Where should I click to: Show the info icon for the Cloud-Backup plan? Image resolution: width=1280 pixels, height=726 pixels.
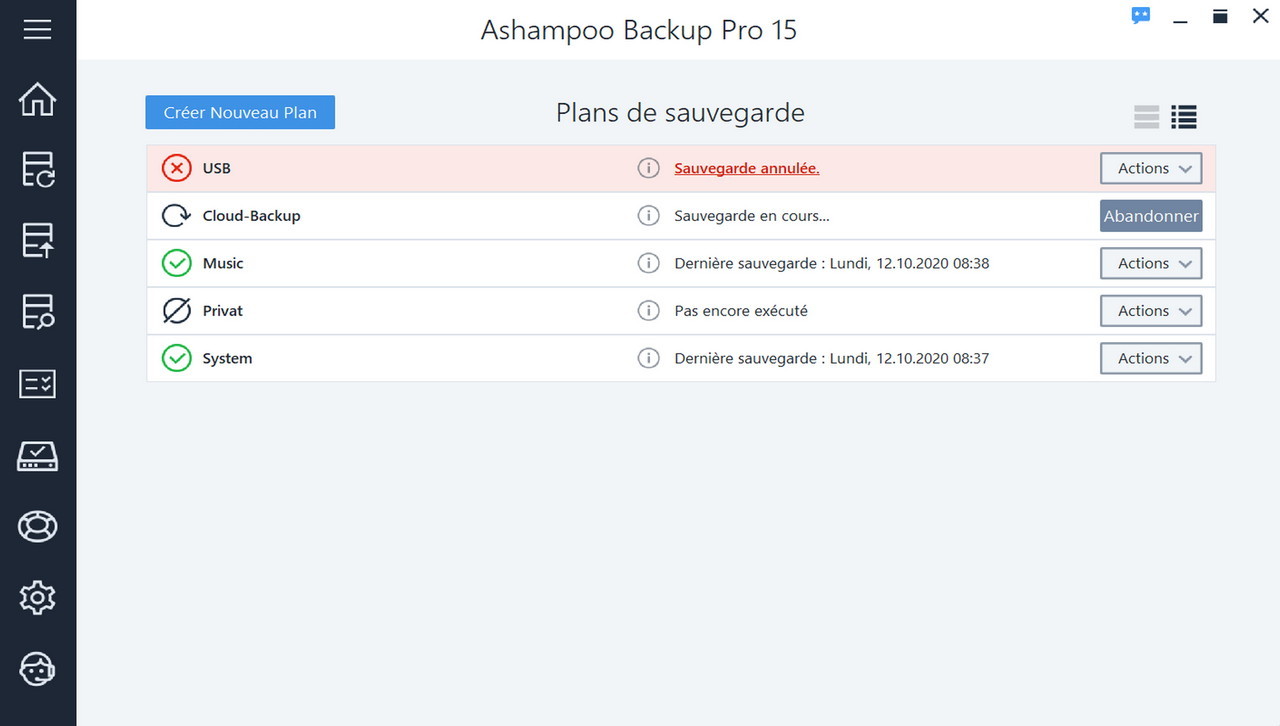point(649,216)
